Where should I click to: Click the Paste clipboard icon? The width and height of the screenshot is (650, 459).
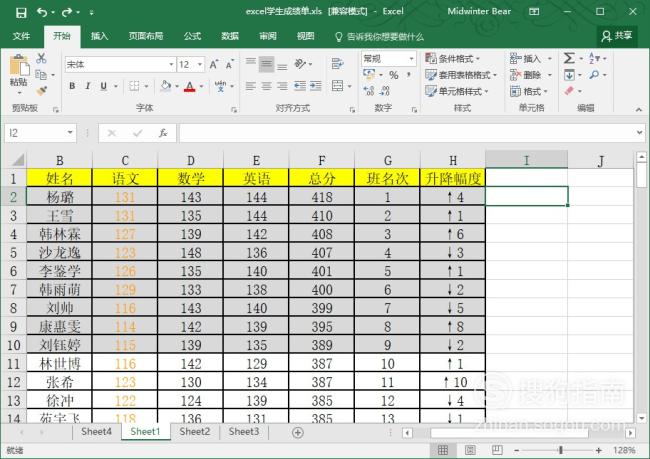19,66
